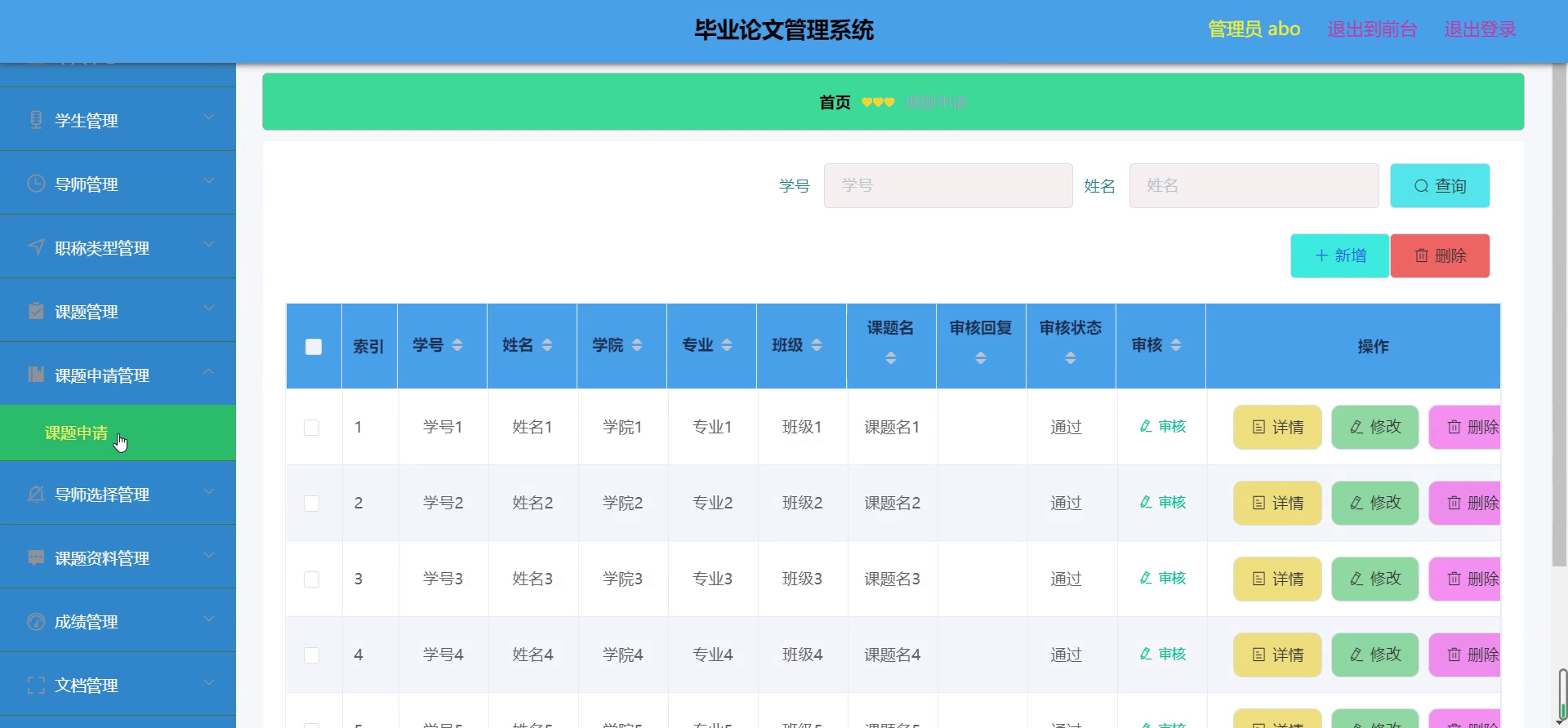Image resolution: width=1568 pixels, height=728 pixels.
Task: Click the 审核 link in row 2
Action: point(1162,502)
